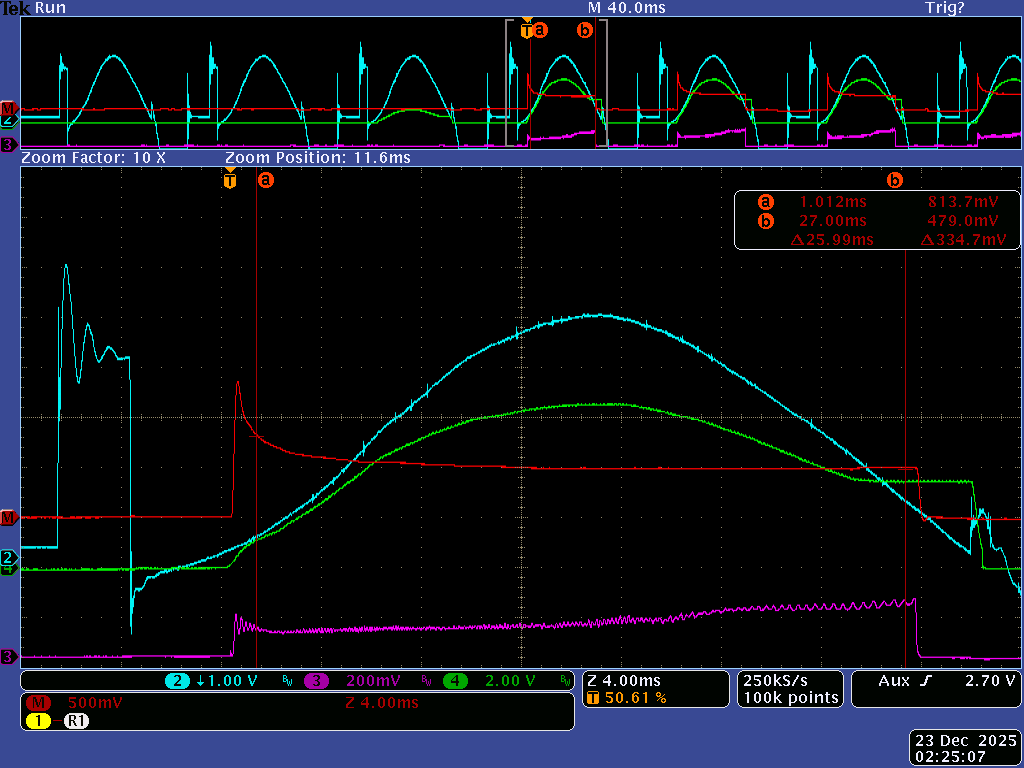Click the Trig? trigger status indicator
The width and height of the screenshot is (1024, 768).
pyautogui.click(x=945, y=8)
